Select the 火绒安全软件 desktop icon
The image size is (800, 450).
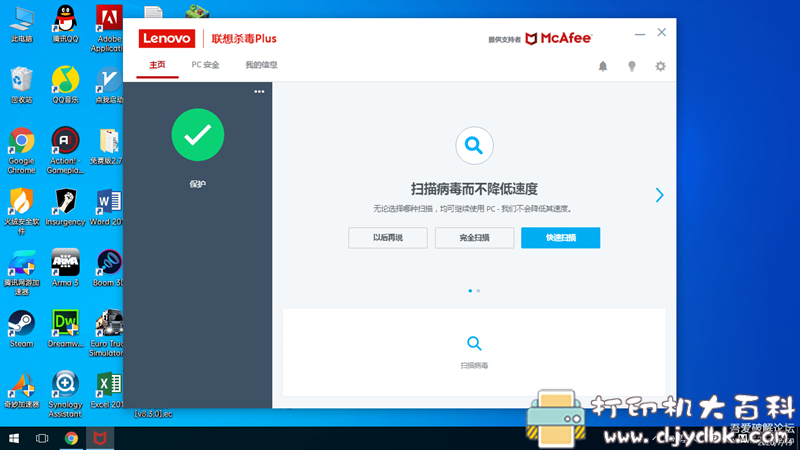[21, 211]
